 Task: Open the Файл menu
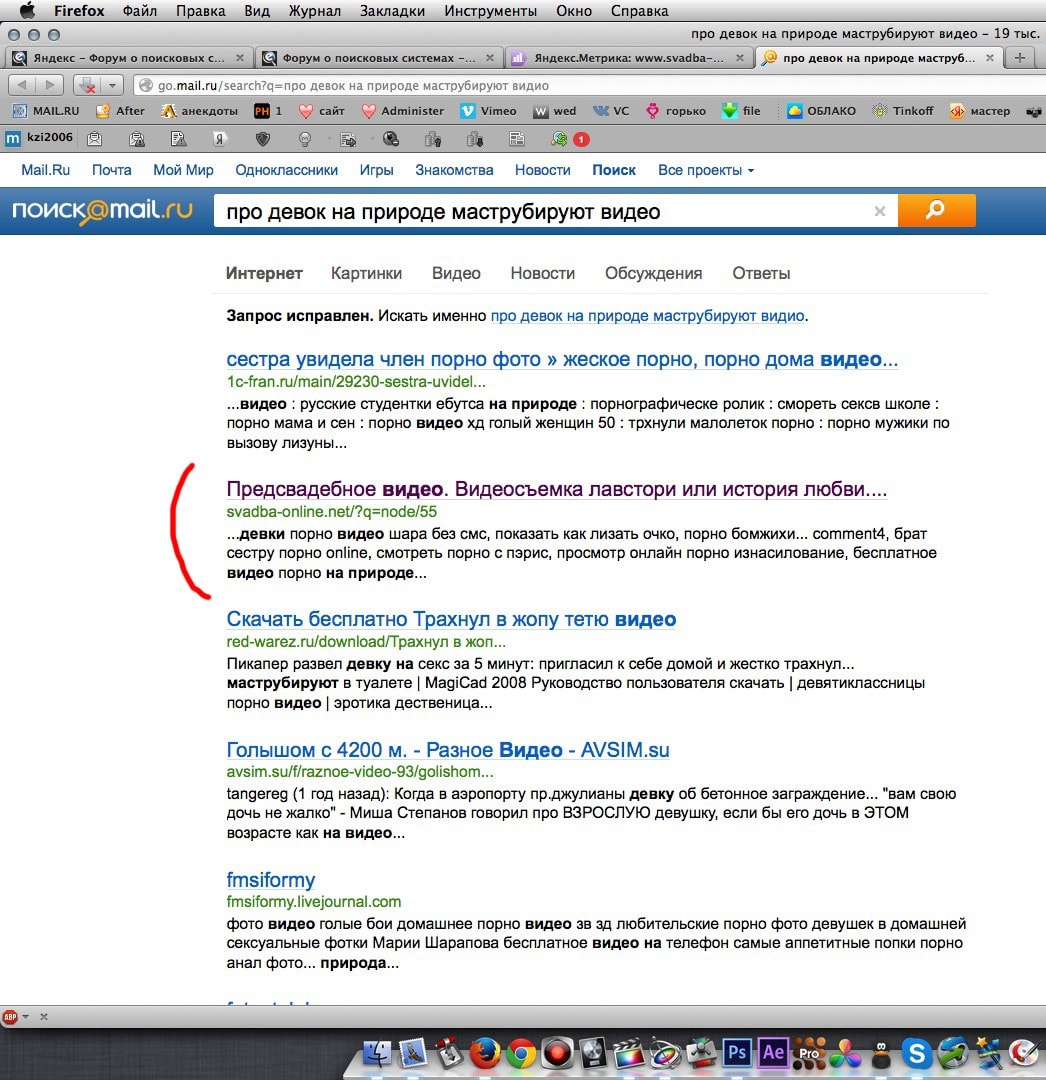point(140,11)
